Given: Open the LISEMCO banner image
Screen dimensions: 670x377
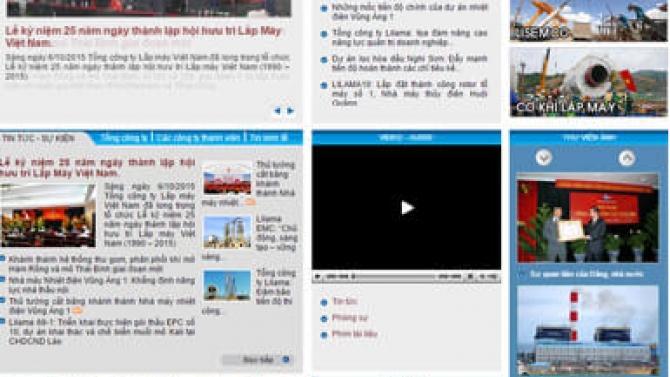Looking at the screenshot, I should 588,21.
